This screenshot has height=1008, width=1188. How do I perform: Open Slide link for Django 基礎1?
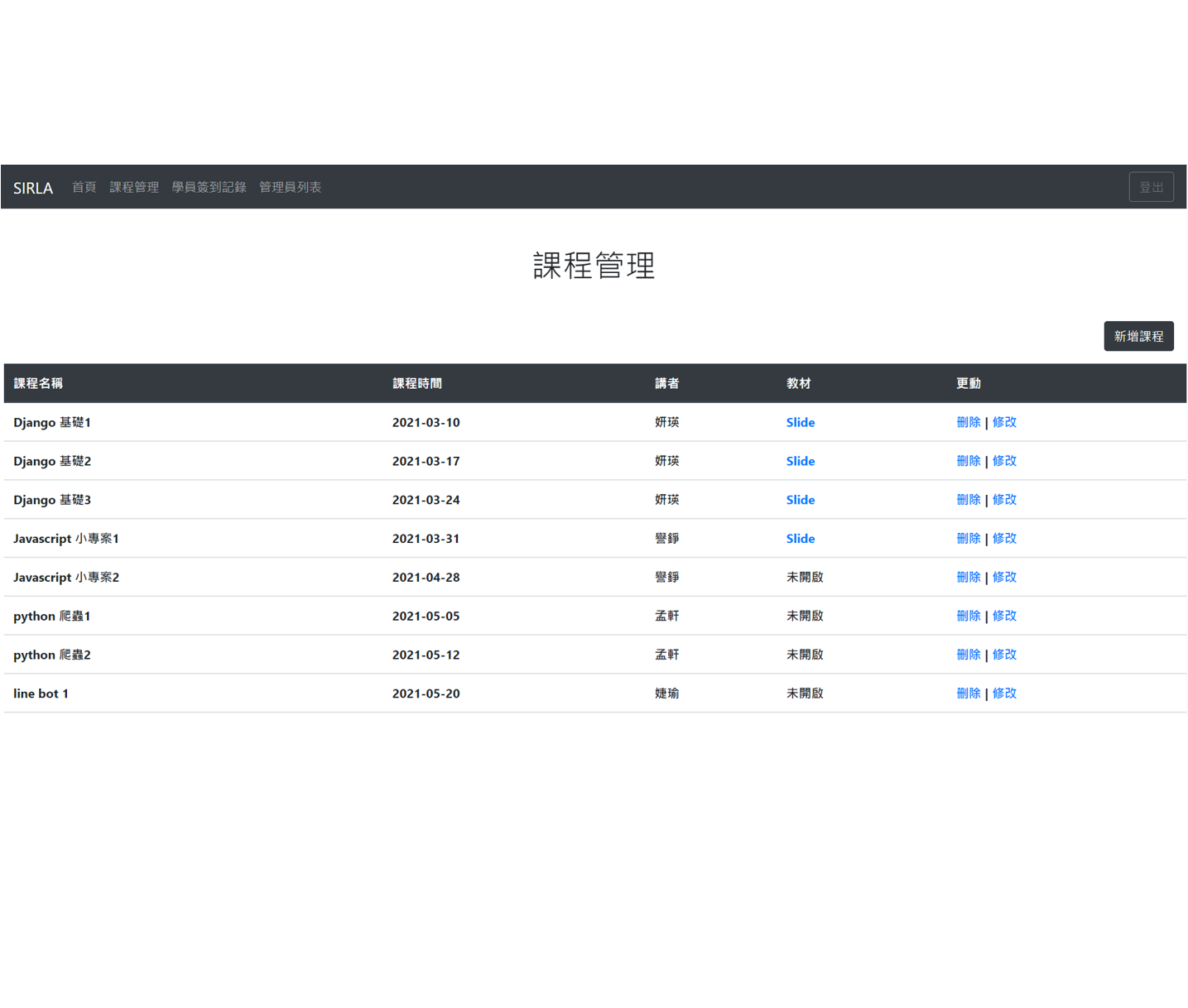(800, 422)
